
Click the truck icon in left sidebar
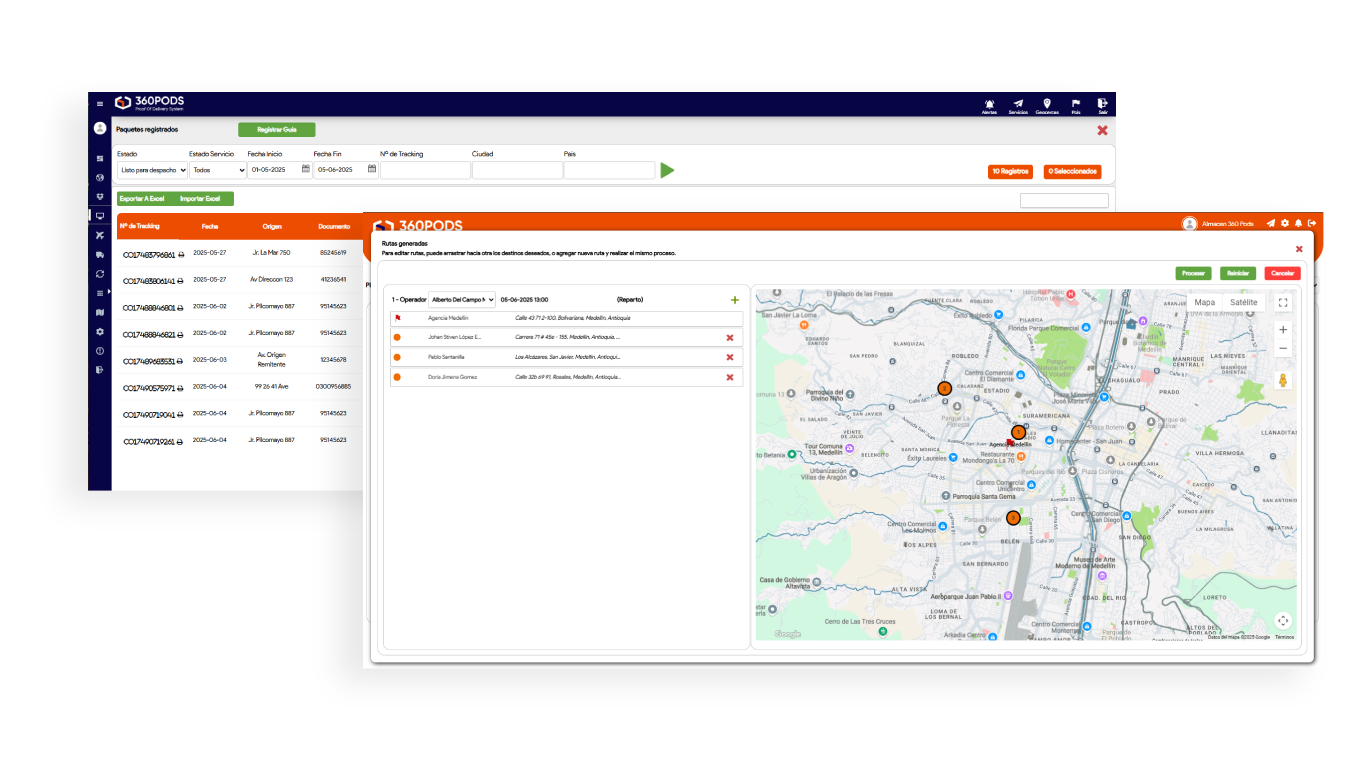tap(100, 255)
